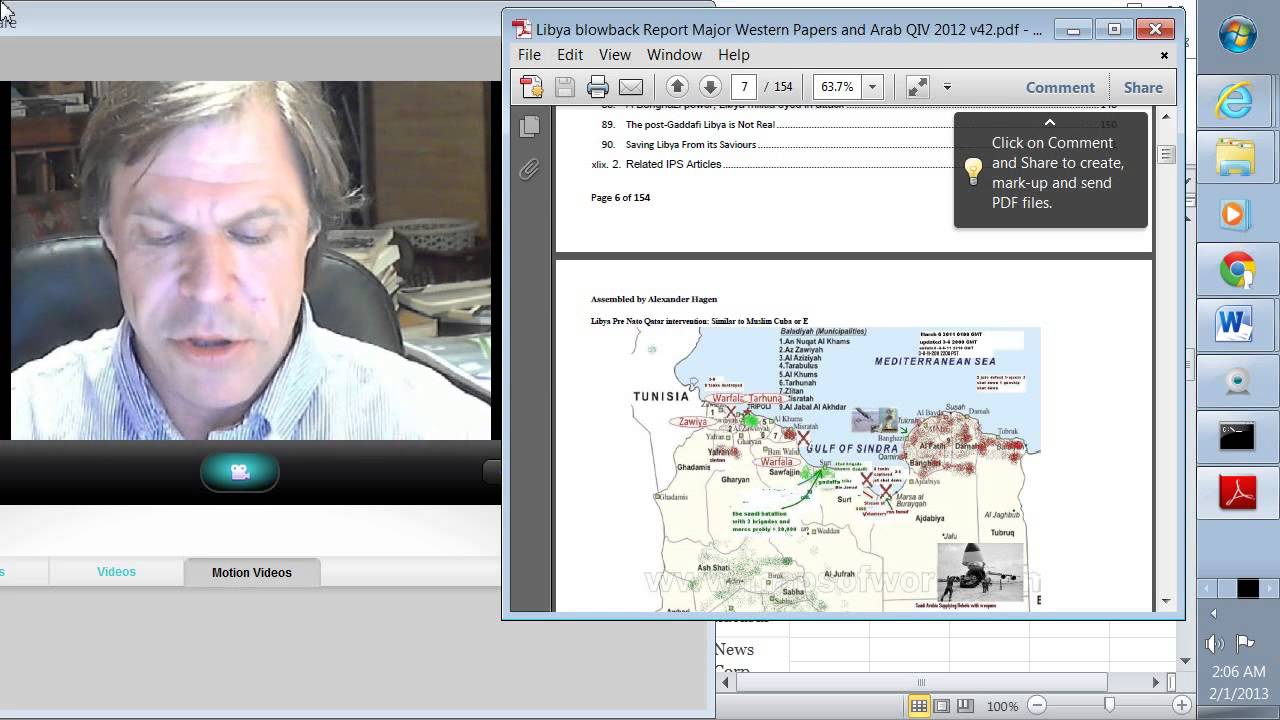Screen dimensions: 1280x720
Task: Show the Page Thumbnails panel
Action: tap(530, 126)
